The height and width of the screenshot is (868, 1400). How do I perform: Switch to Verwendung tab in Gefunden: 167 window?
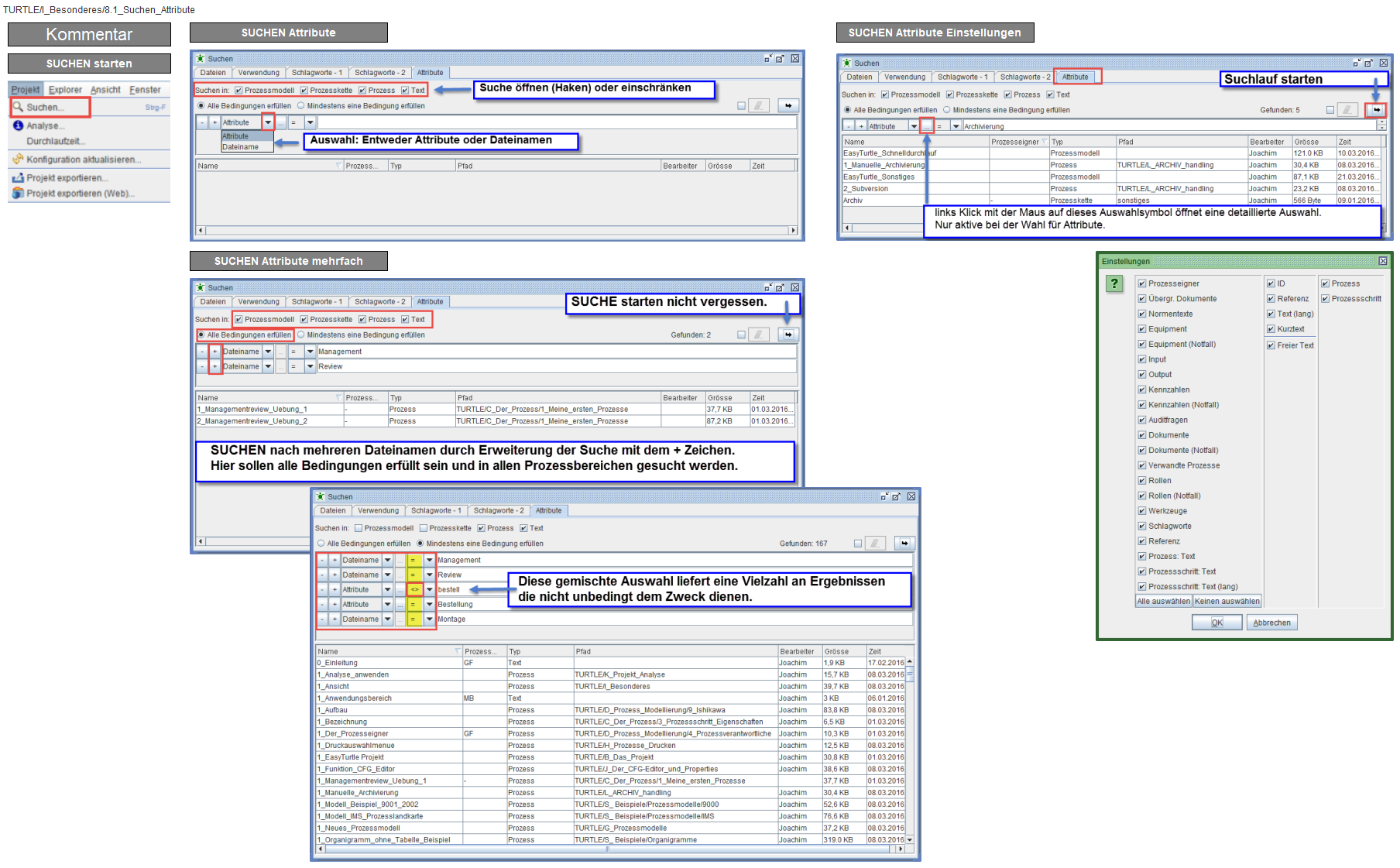378,510
